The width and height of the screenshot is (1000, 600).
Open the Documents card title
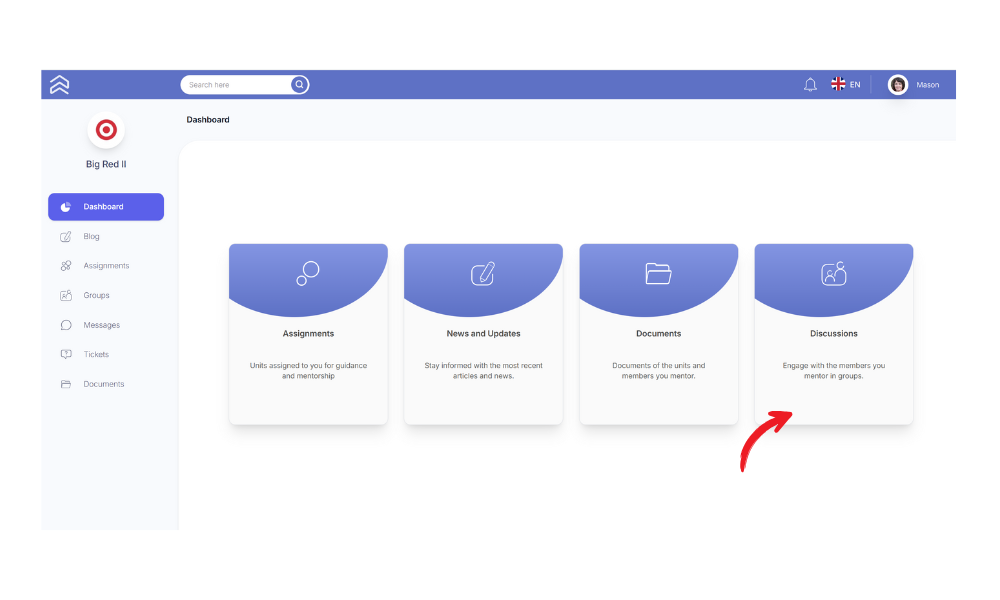click(659, 333)
